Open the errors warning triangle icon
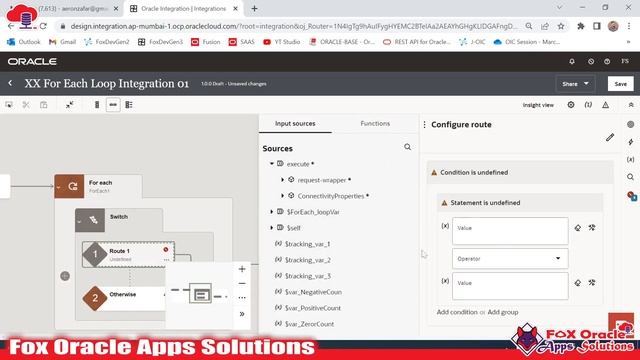 pyautogui.click(x=606, y=105)
